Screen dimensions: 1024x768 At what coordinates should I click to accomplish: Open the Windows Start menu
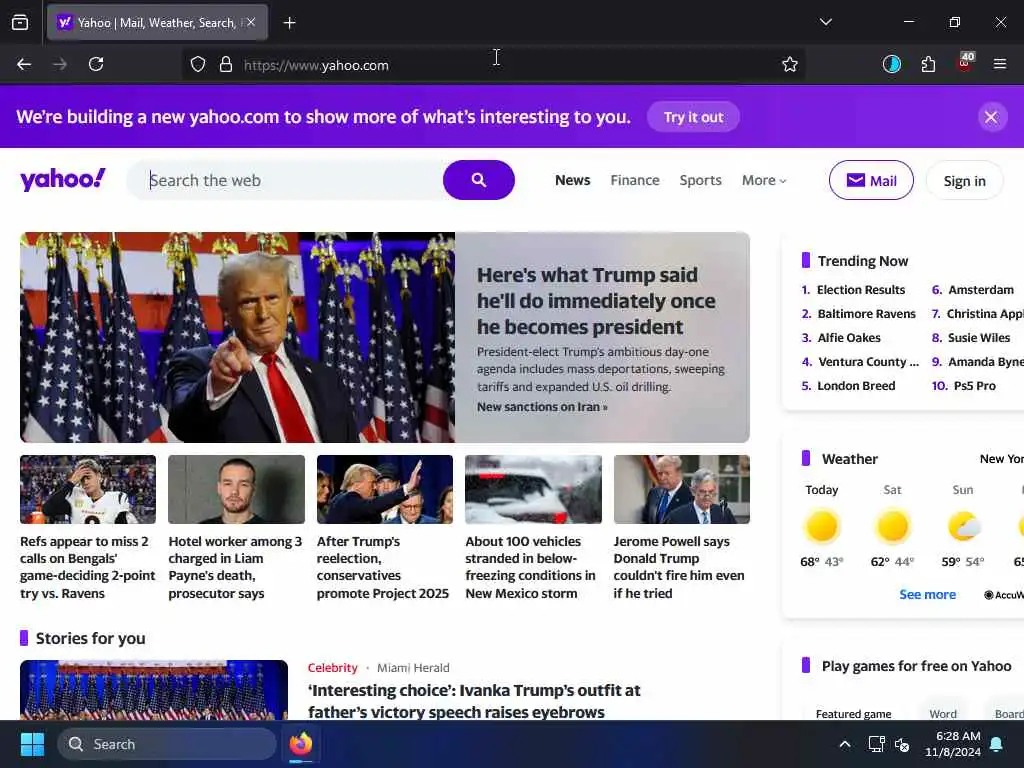(x=32, y=744)
